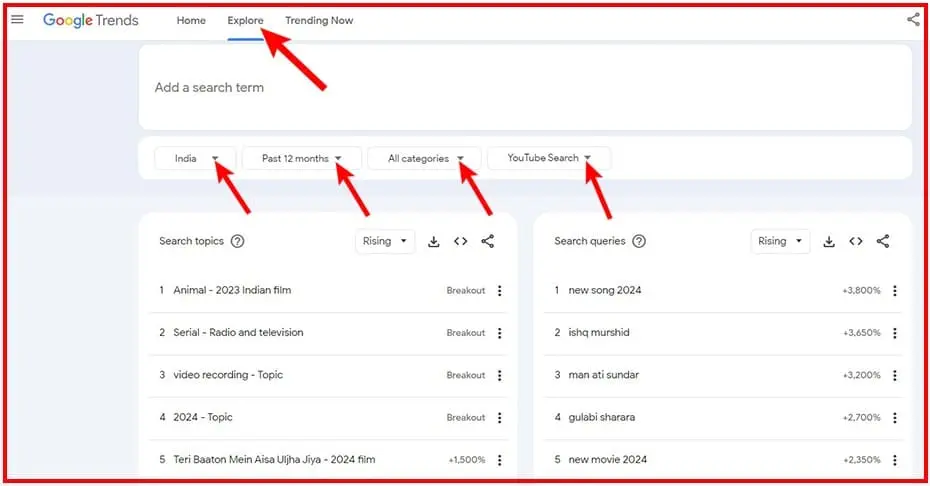
Task: Open more options for Animal - 2023 Indian film
Action: point(499,290)
